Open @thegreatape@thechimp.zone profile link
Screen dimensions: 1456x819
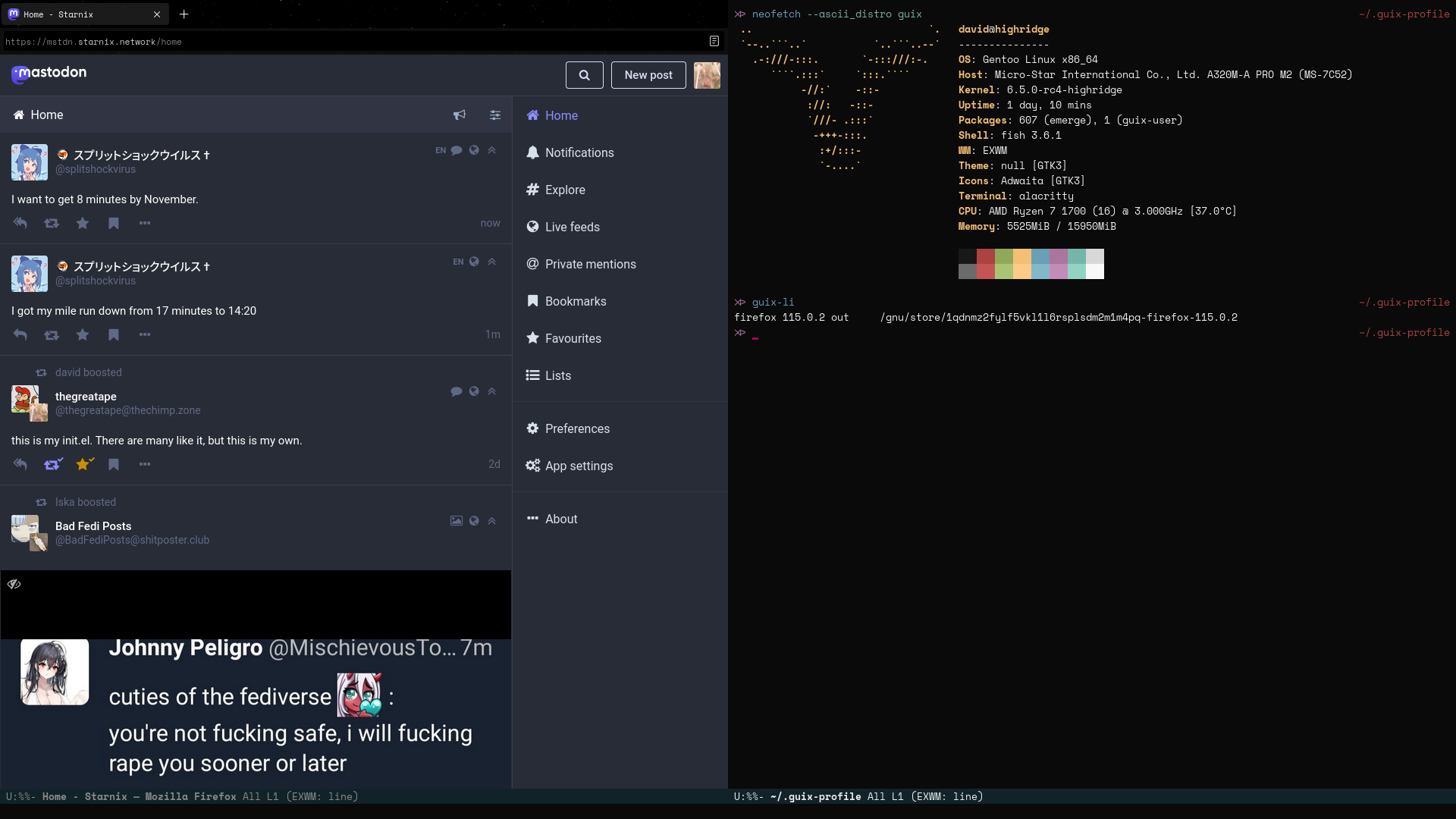pos(128,410)
